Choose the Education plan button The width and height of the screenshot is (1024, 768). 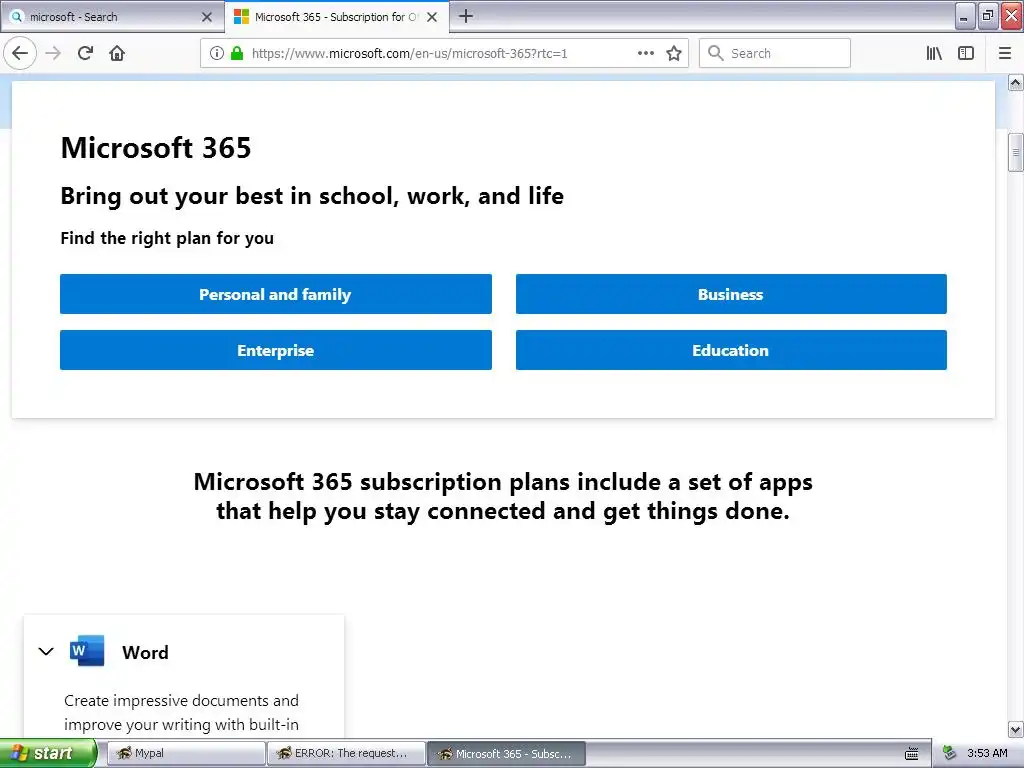(731, 350)
